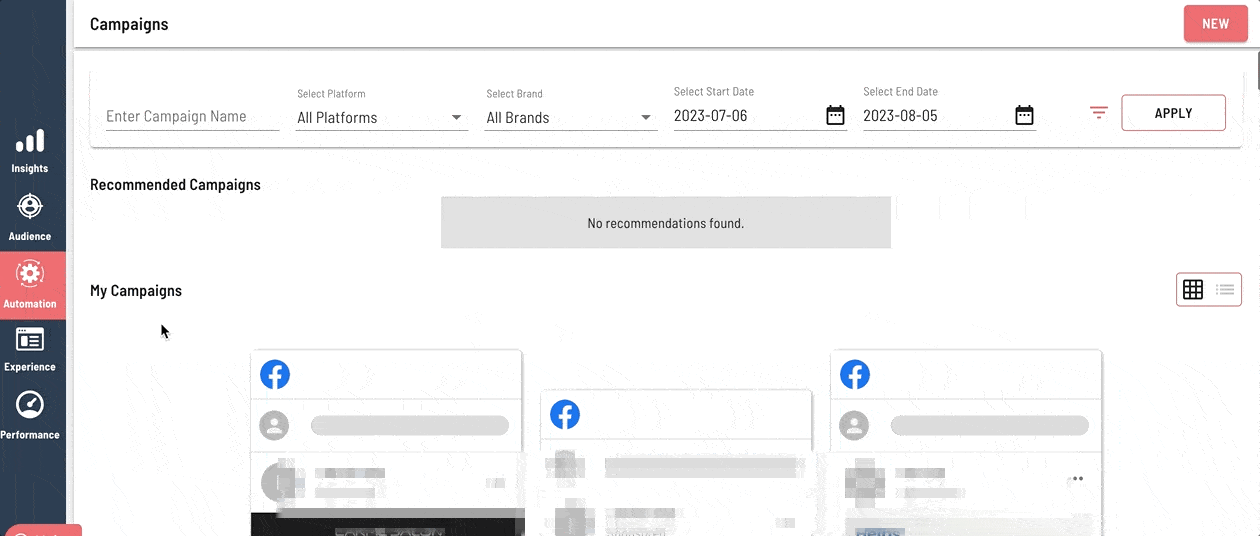Open the Audience section in sidebar

(30, 217)
